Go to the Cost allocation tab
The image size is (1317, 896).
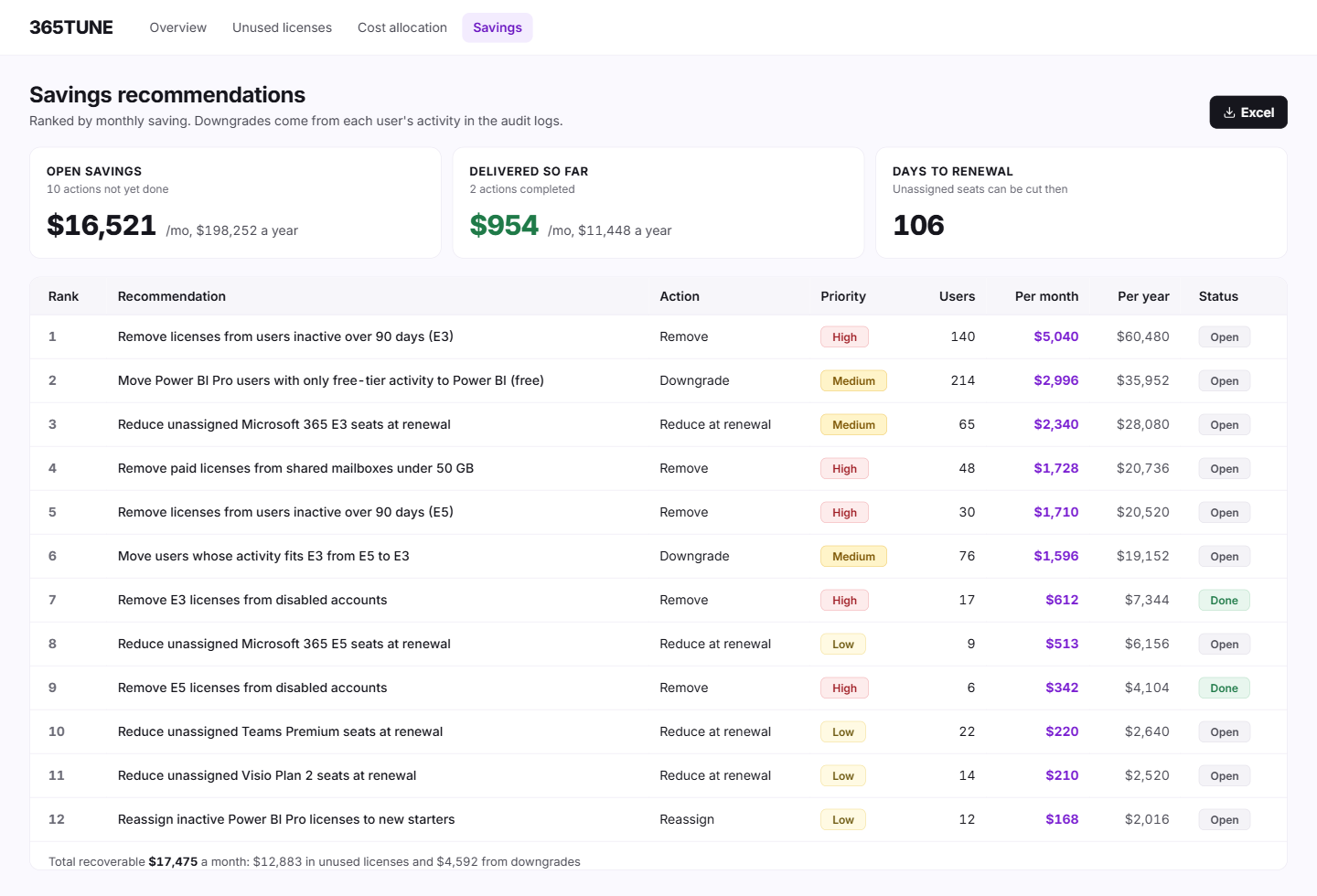402,27
